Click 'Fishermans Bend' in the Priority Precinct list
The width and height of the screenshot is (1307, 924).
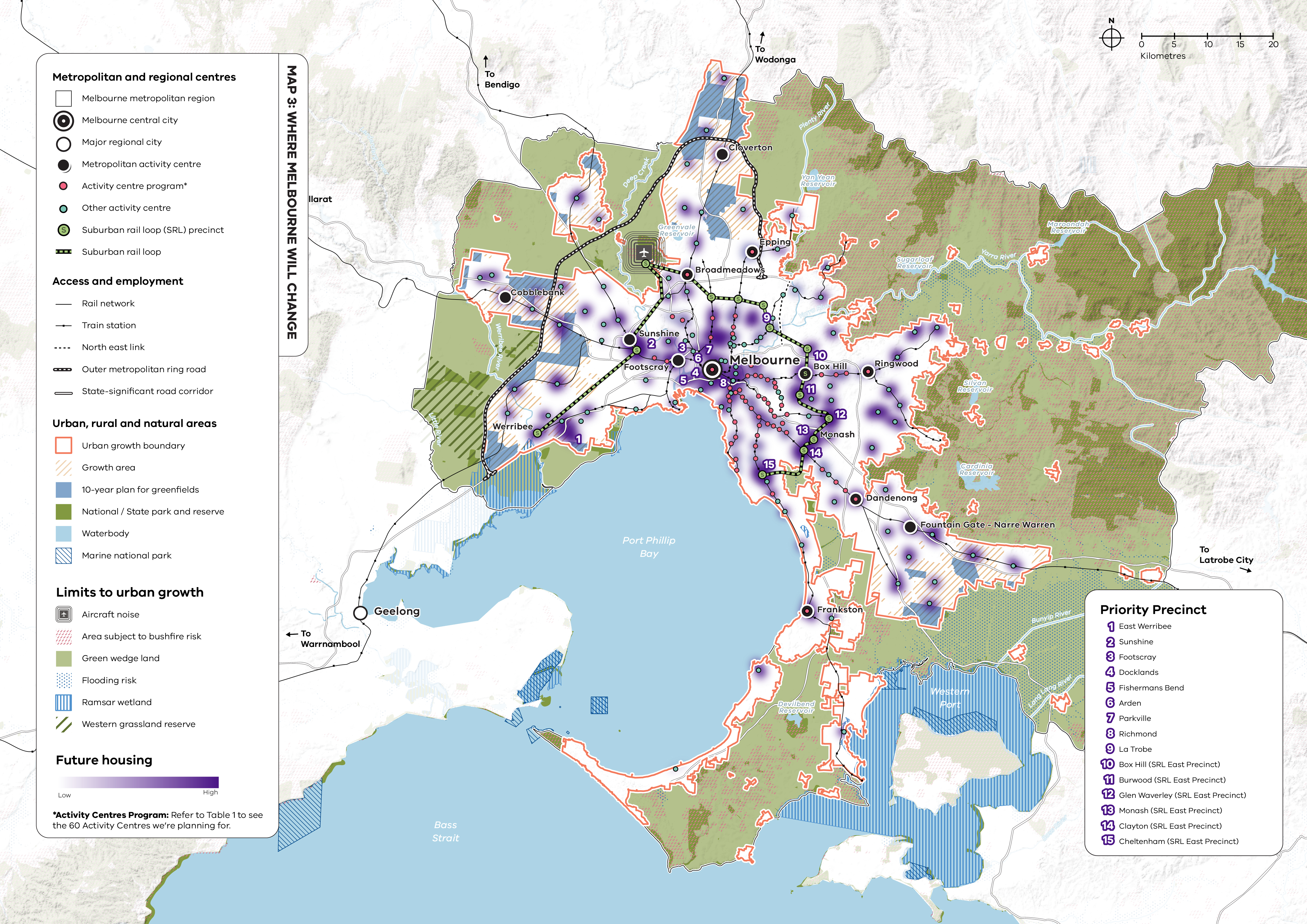[1151, 688]
